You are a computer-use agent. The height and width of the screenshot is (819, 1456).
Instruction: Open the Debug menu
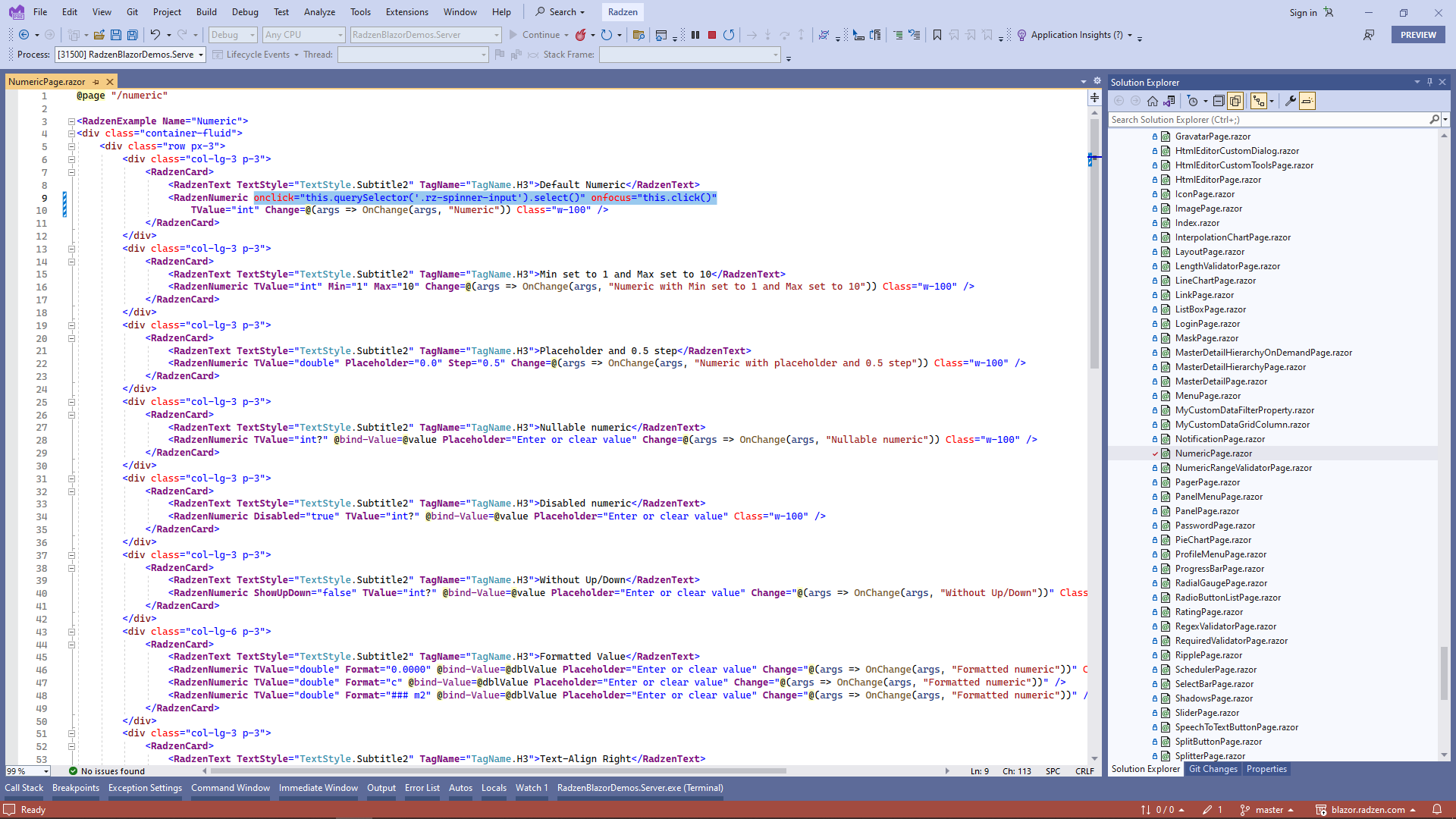click(245, 12)
